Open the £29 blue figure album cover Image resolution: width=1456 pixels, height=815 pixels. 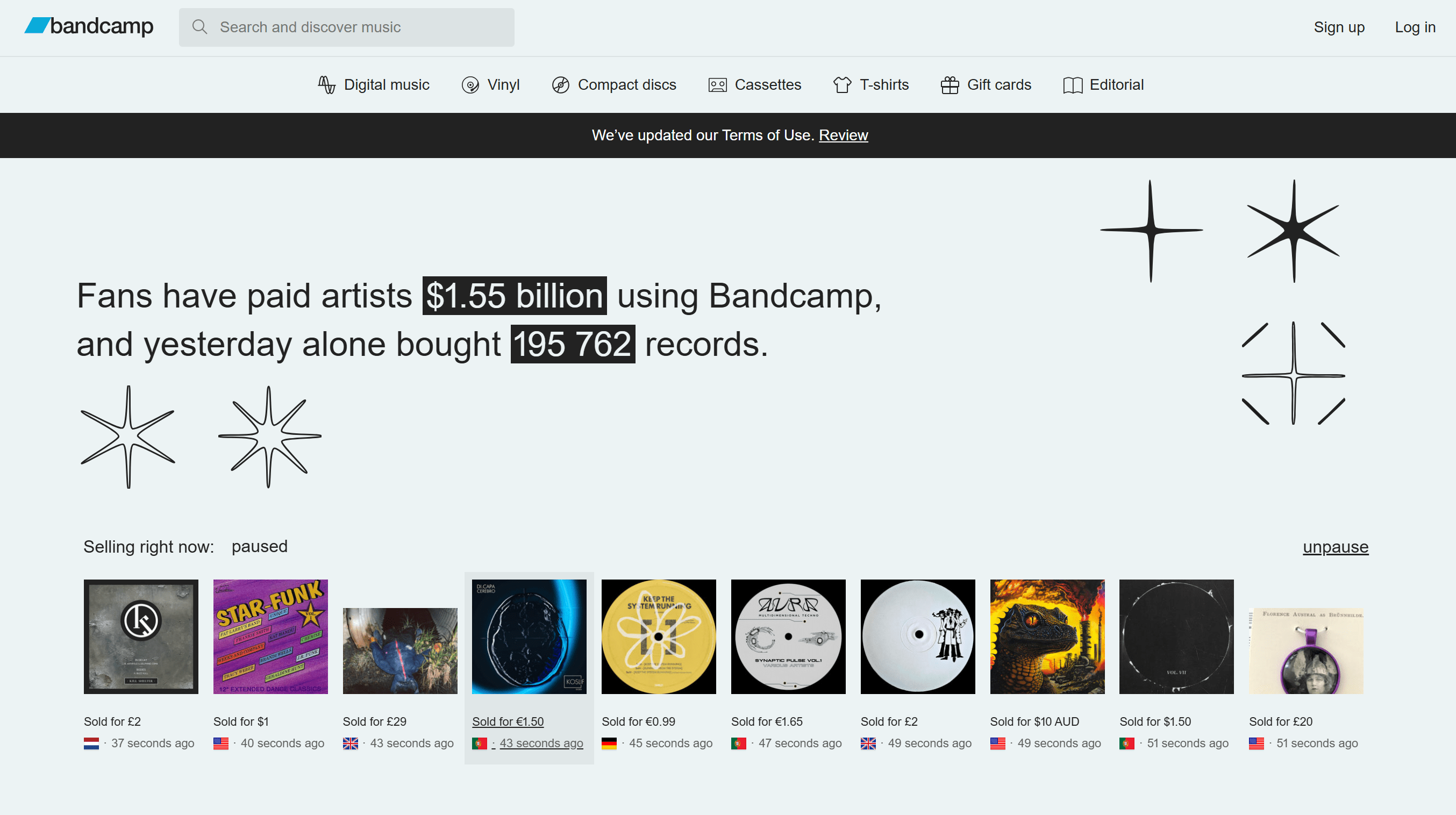(x=399, y=650)
